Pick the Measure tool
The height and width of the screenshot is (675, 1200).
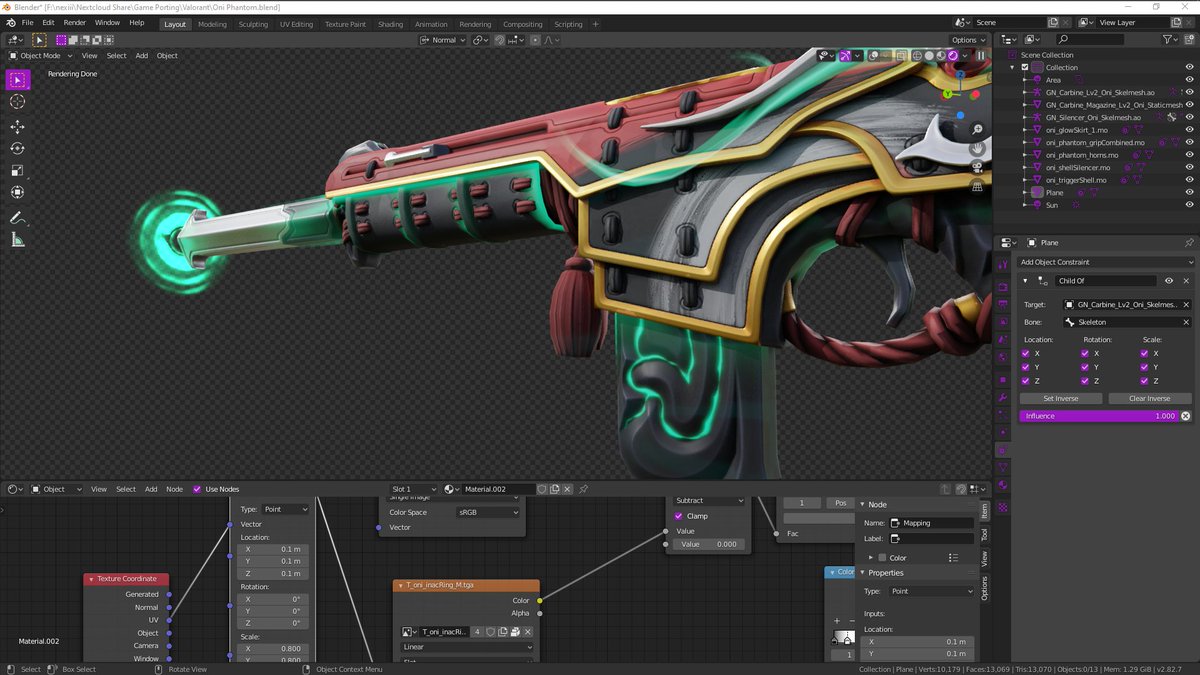click(17, 239)
